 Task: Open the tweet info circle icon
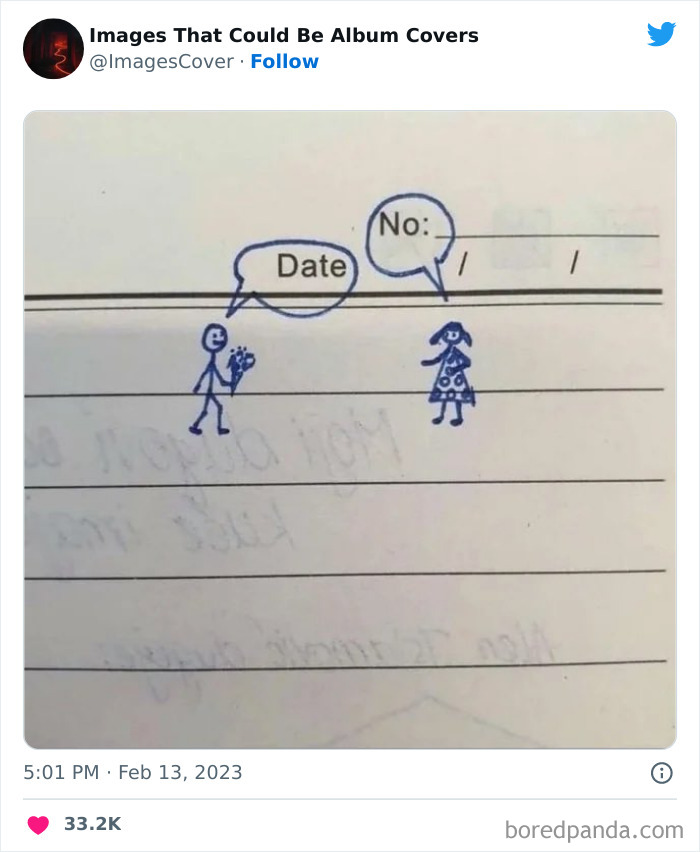[661, 773]
